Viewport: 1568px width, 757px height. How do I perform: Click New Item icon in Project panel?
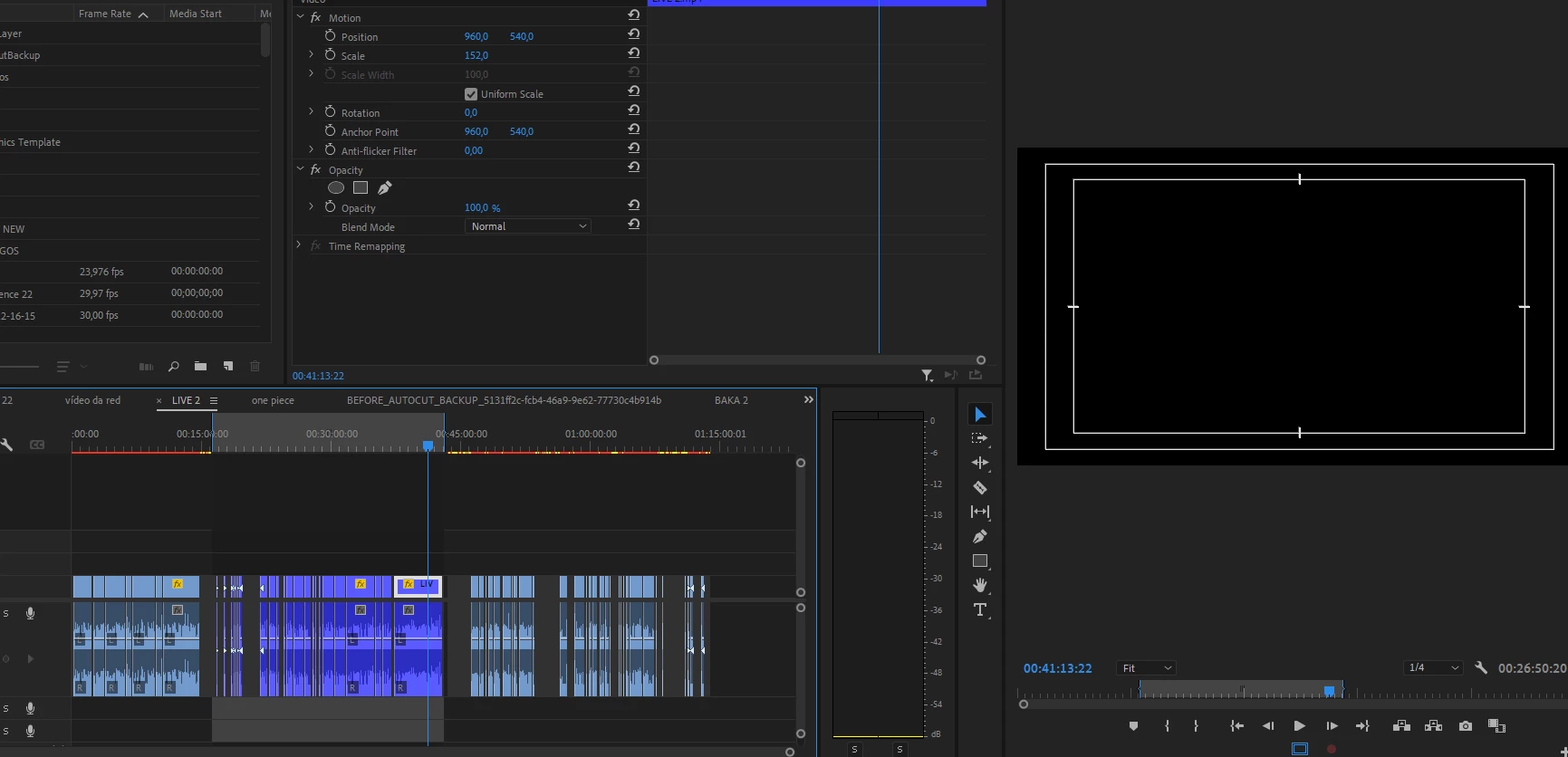click(228, 367)
